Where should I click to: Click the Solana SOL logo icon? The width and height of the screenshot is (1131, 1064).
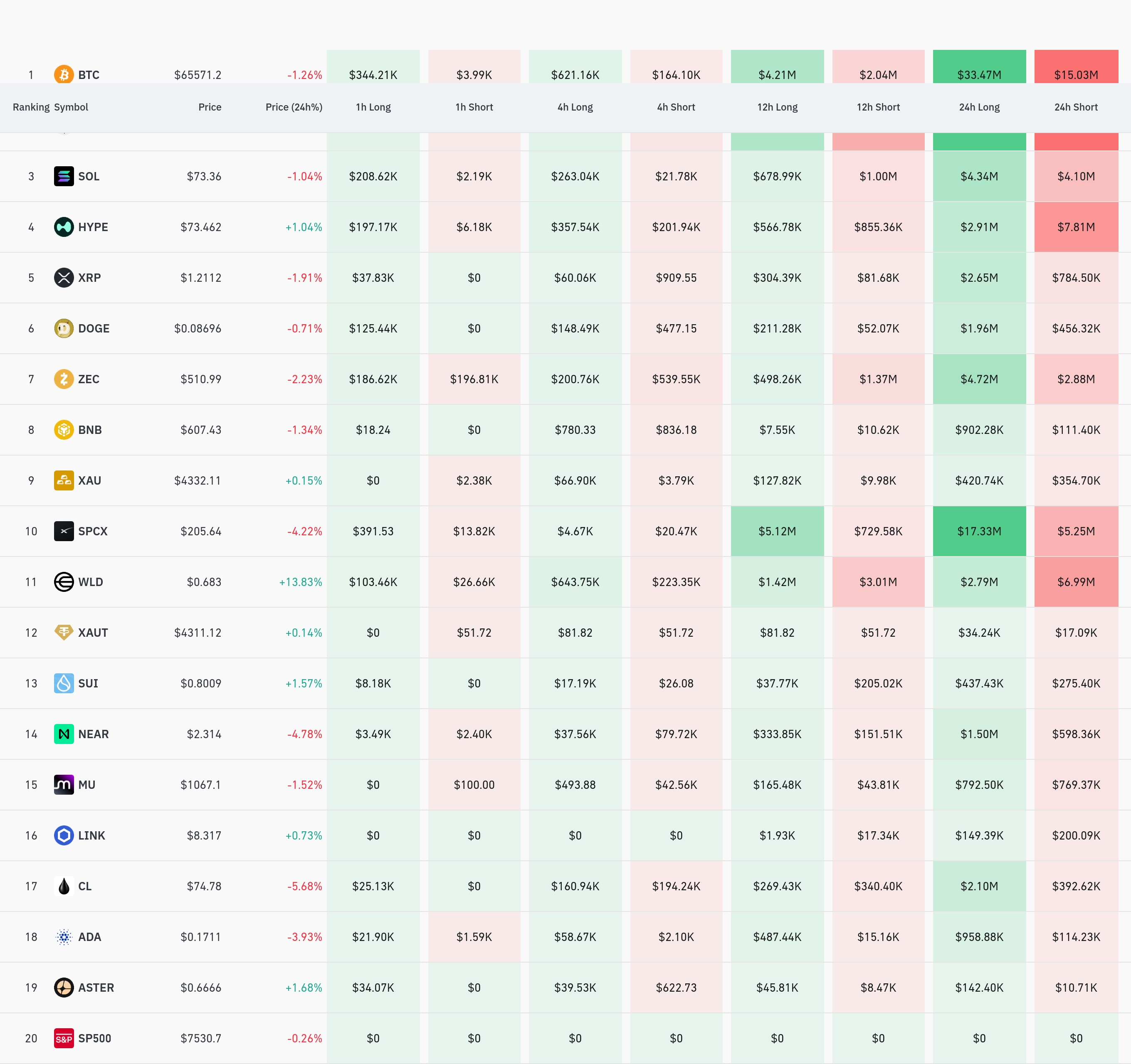(64, 176)
